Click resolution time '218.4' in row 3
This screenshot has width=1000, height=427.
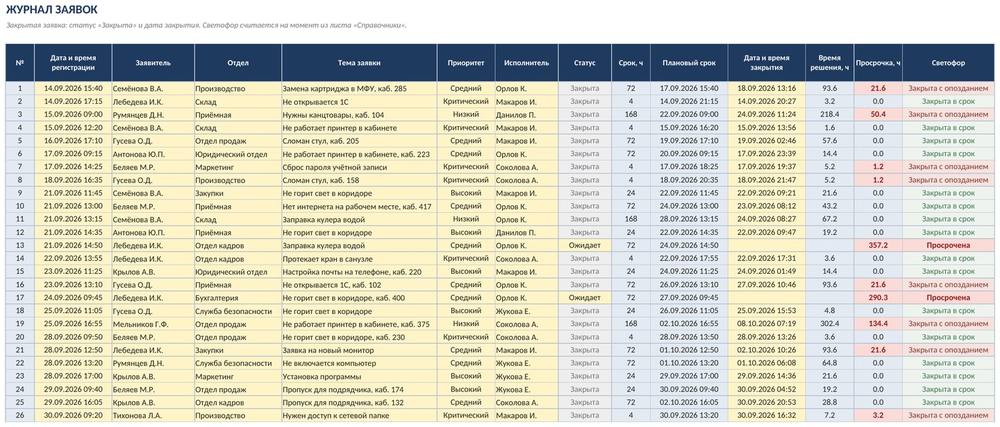(830, 115)
